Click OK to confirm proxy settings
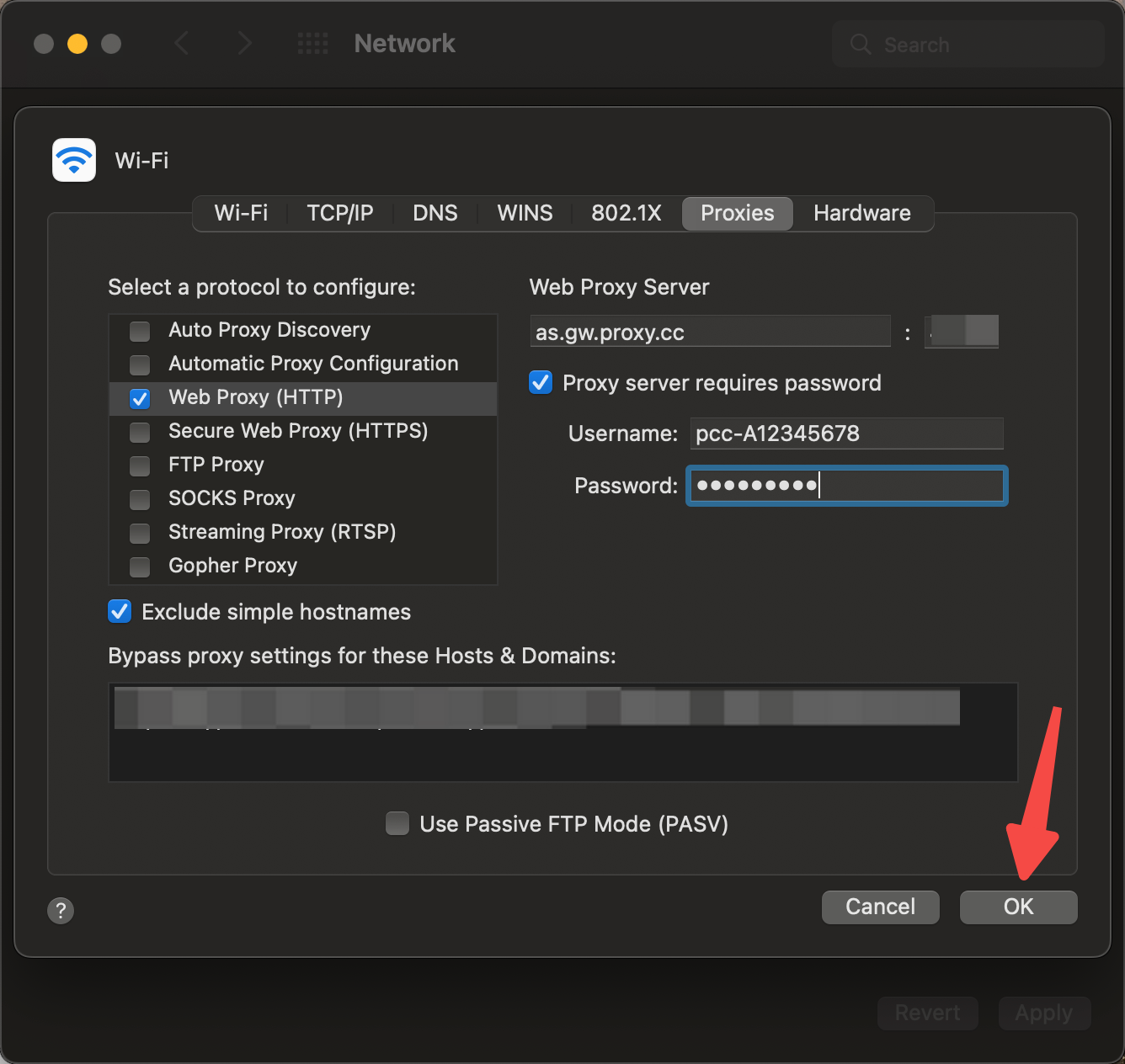Screen dimensions: 1125x1064 coord(1019,907)
